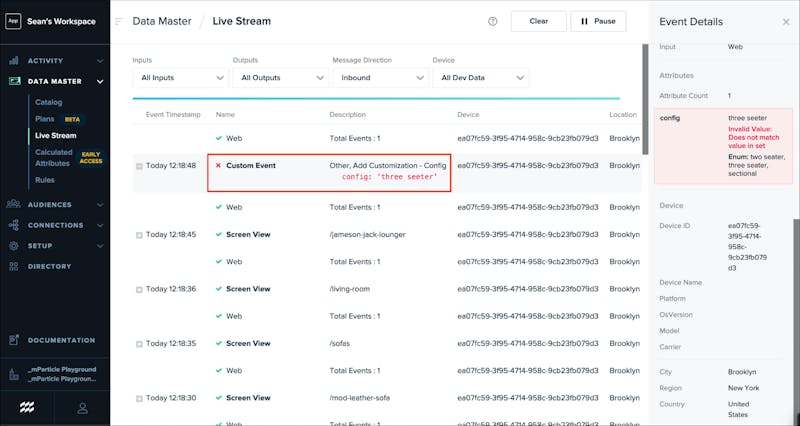This screenshot has height=426, width=800.
Task: Open Calculated Attributes section
Action: point(53,158)
